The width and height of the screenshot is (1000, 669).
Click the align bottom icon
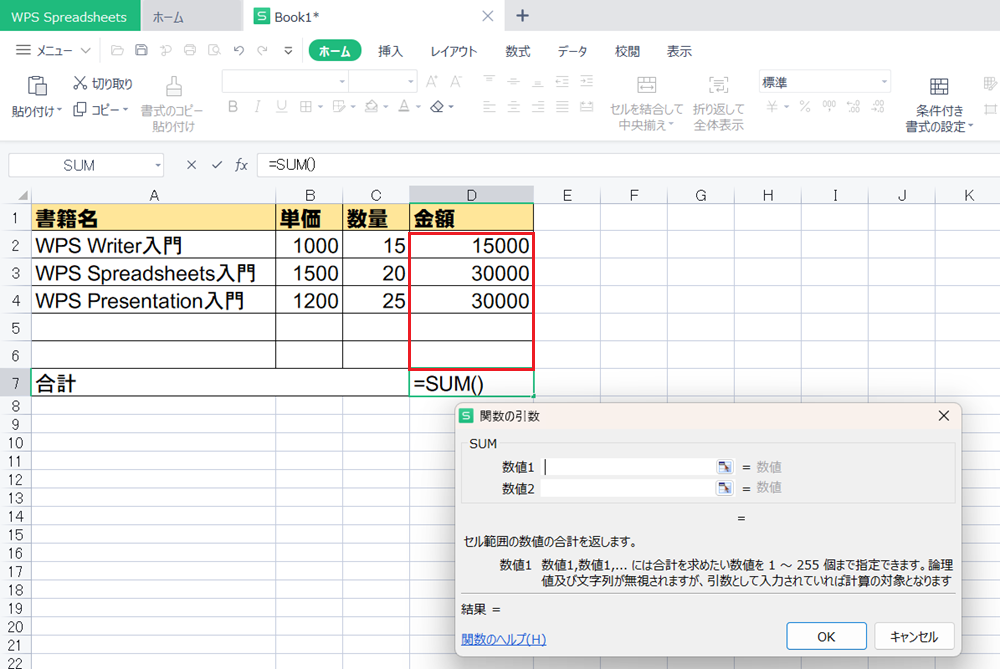coord(538,82)
